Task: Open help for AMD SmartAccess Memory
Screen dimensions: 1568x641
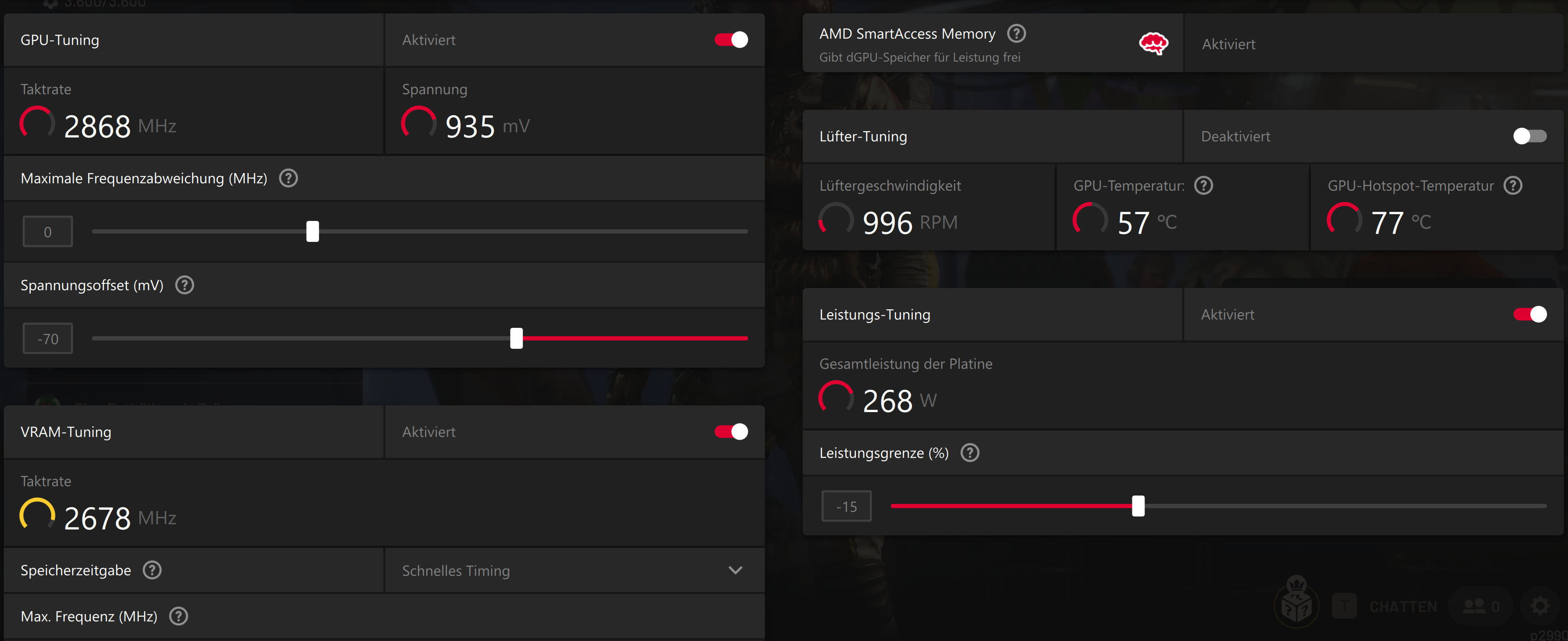Action: pyautogui.click(x=1016, y=34)
